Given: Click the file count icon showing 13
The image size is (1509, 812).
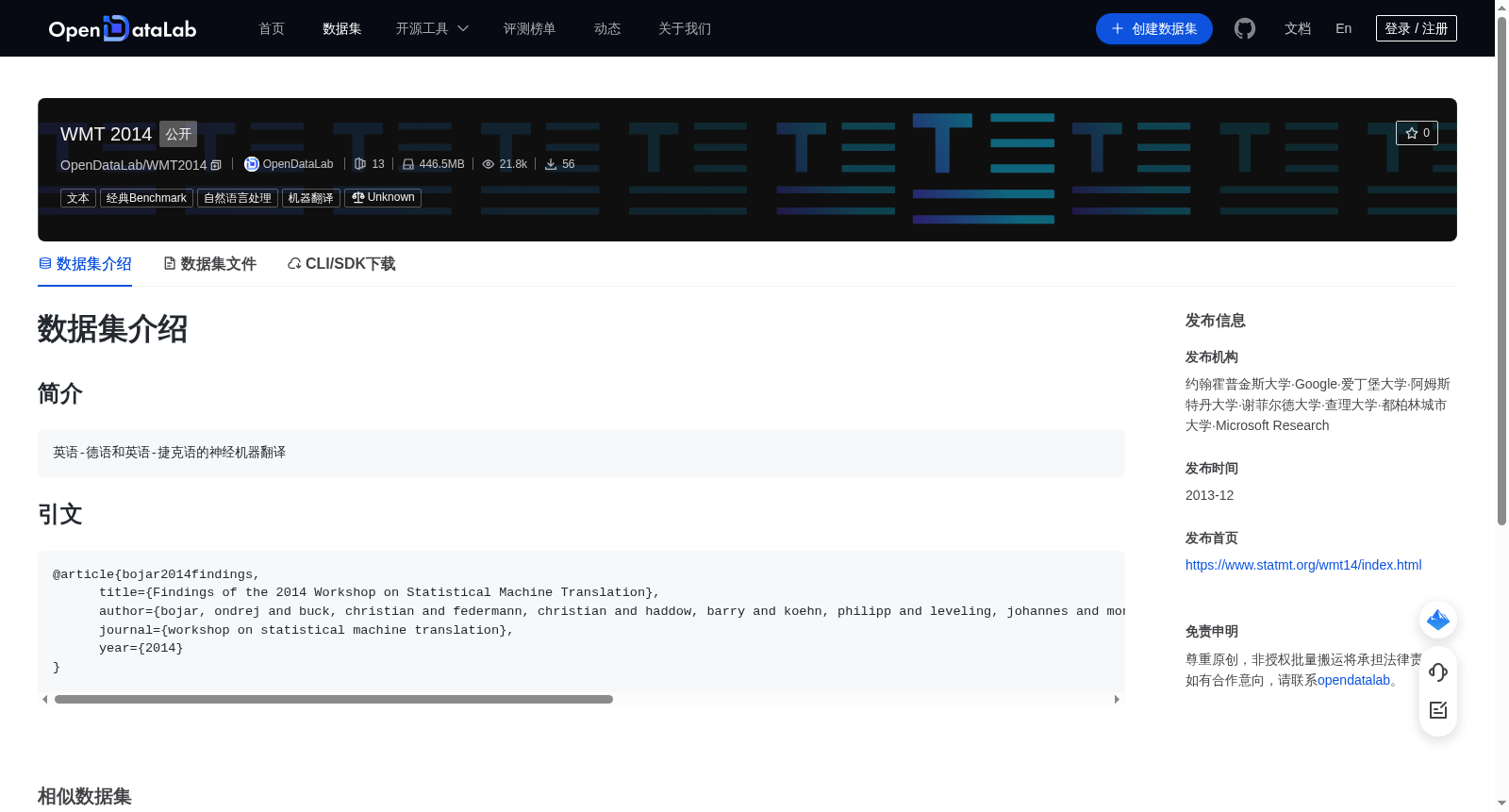Looking at the screenshot, I should (359, 164).
